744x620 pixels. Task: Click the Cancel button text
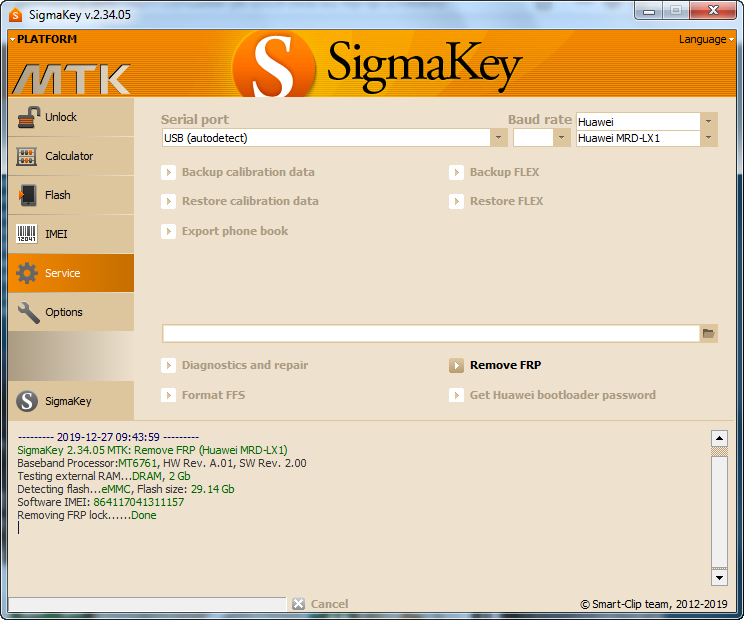point(329,604)
